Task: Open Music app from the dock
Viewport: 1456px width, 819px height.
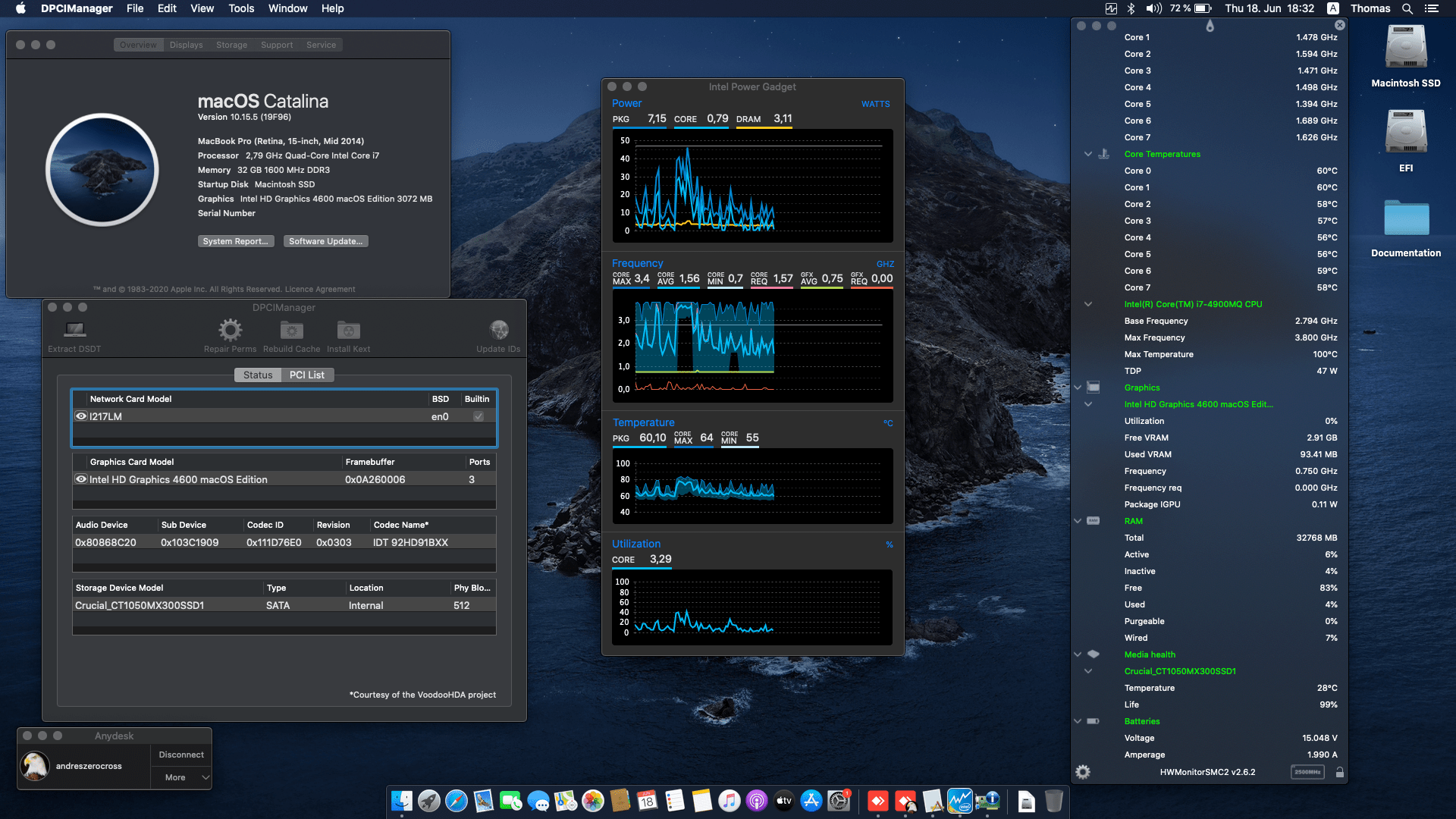Action: pyautogui.click(x=729, y=801)
